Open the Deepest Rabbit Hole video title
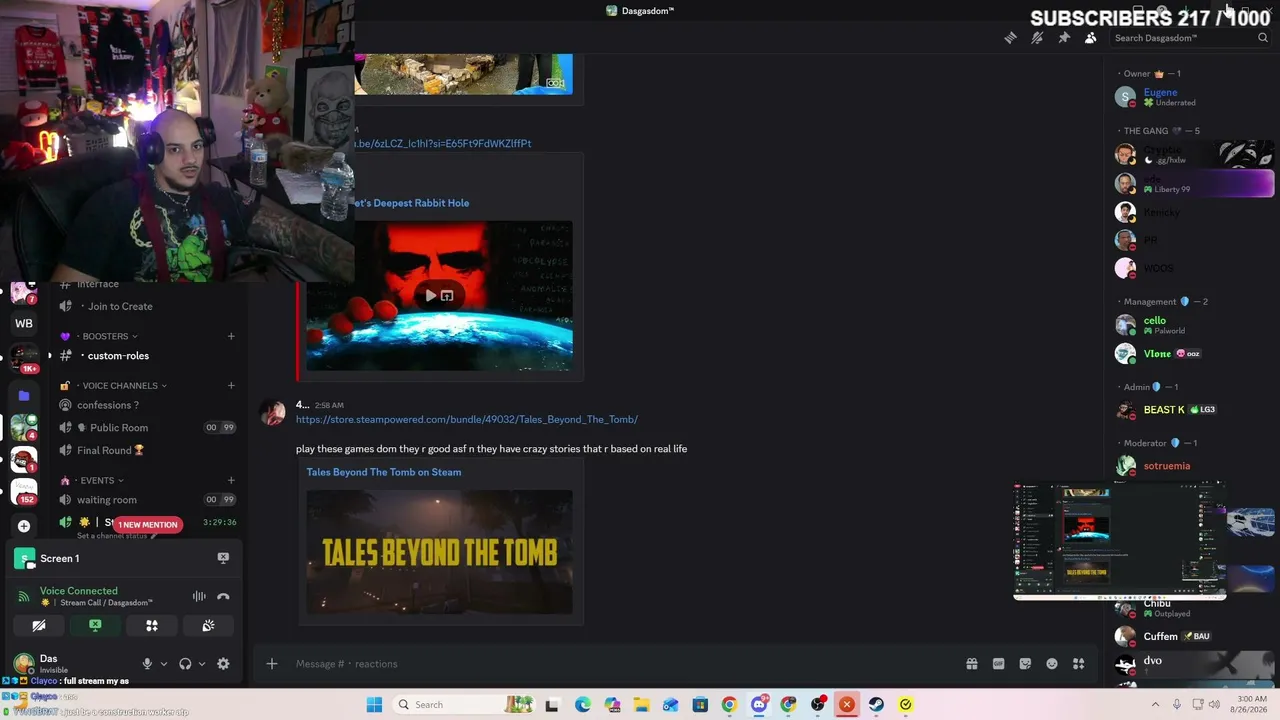Image resolution: width=1280 pixels, height=720 pixels. (x=412, y=203)
